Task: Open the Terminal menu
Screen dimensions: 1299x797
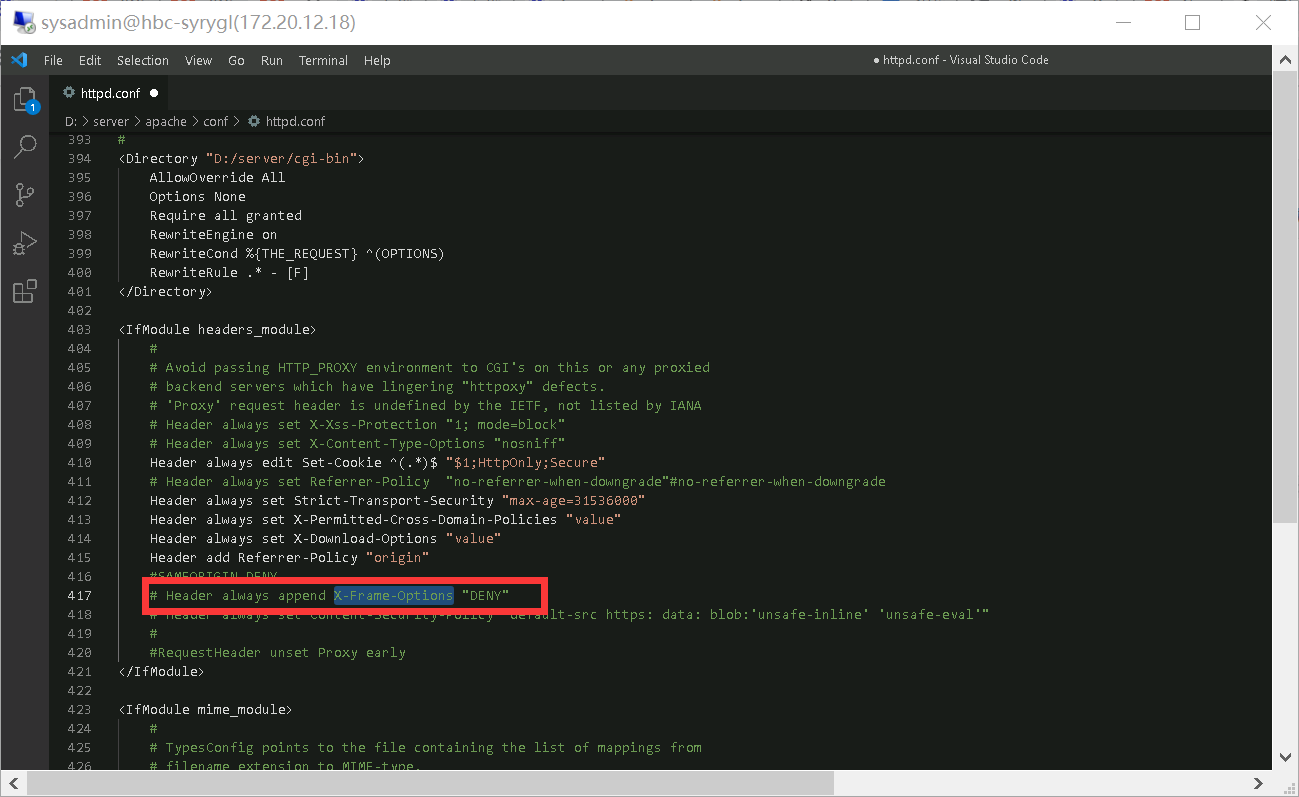Action: point(322,60)
